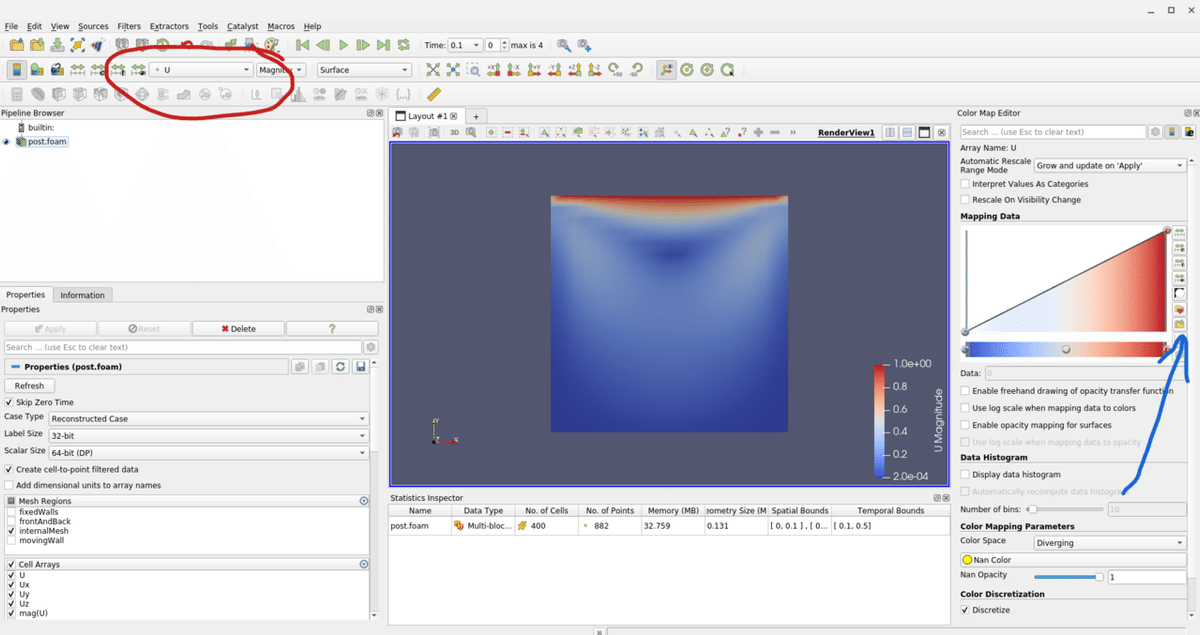Toggle visibility eye of post.foam
Viewport: 1200px width, 635px height.
pos(7,142)
